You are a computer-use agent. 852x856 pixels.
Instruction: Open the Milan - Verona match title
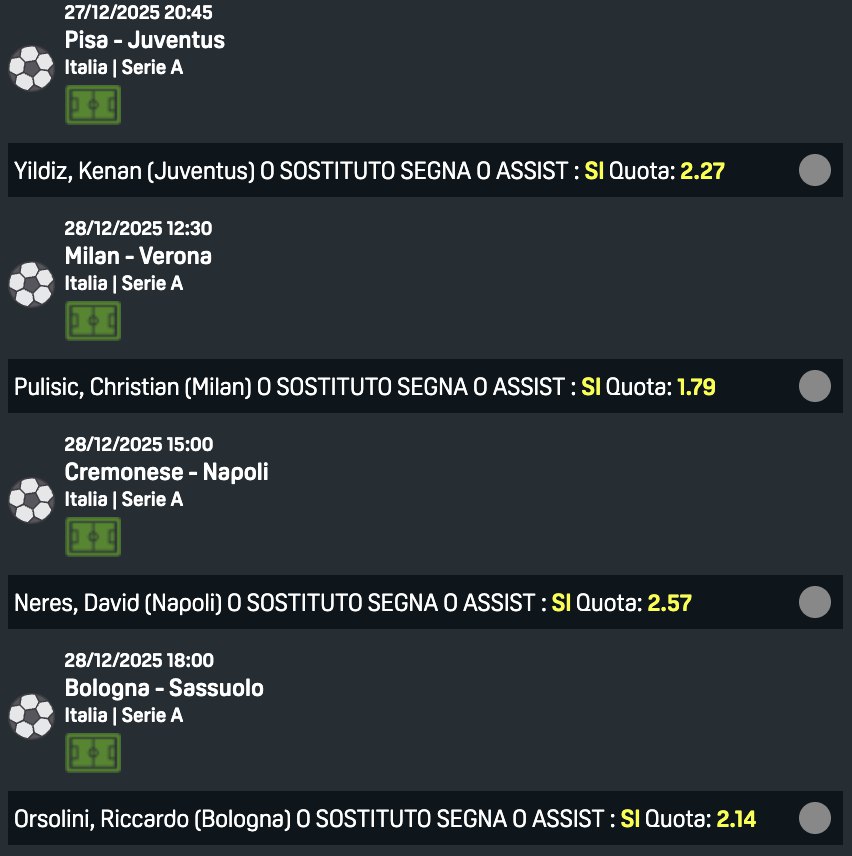138,256
